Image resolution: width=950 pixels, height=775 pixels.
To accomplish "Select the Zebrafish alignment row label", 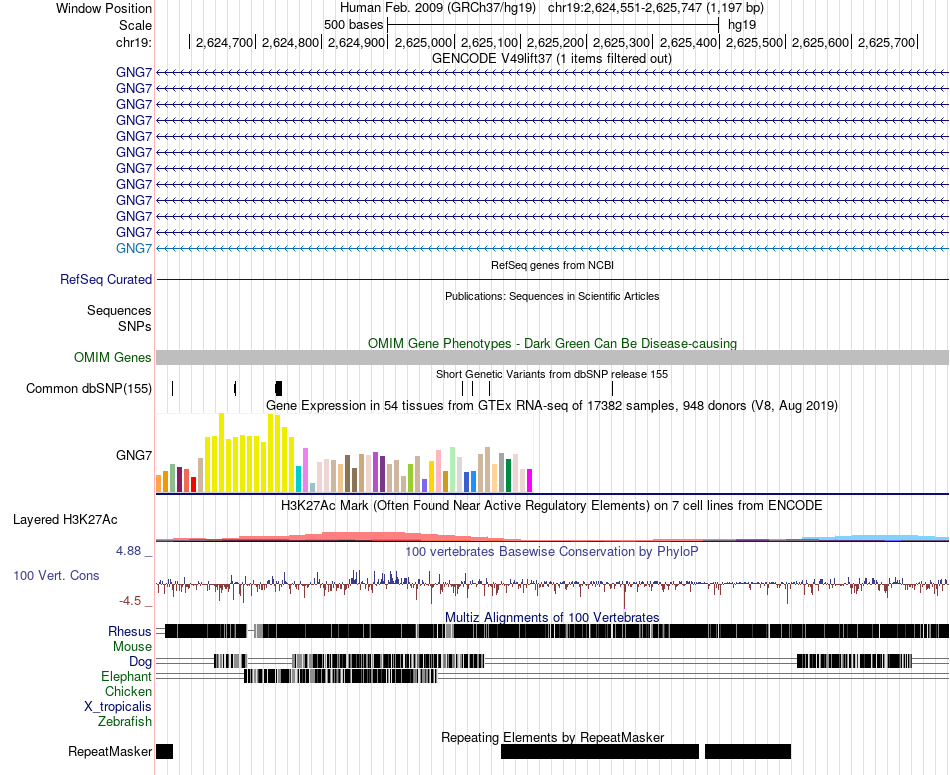I will (x=125, y=722).
